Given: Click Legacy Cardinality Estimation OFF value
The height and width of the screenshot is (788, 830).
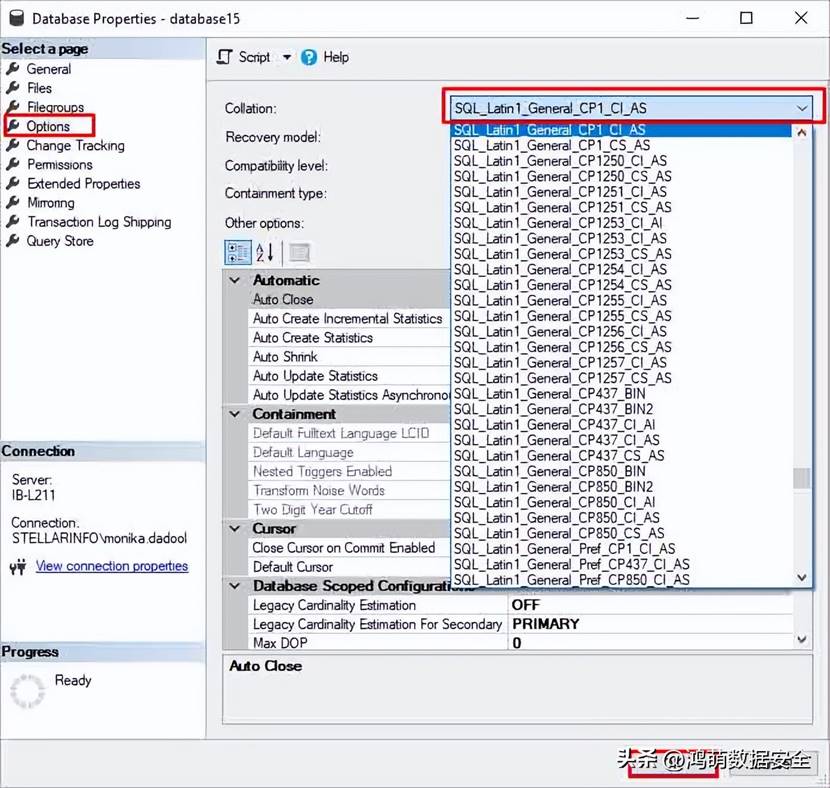Looking at the screenshot, I should [651, 605].
